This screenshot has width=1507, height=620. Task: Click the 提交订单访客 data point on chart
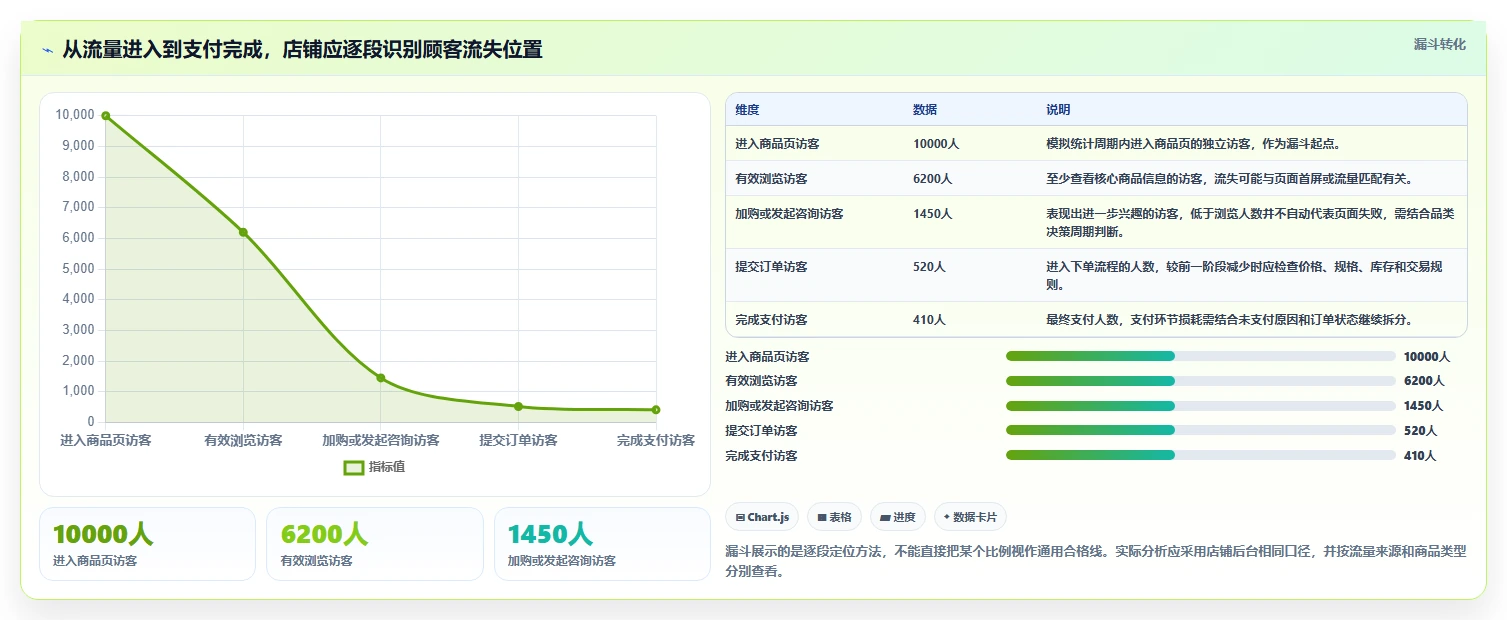tap(518, 406)
